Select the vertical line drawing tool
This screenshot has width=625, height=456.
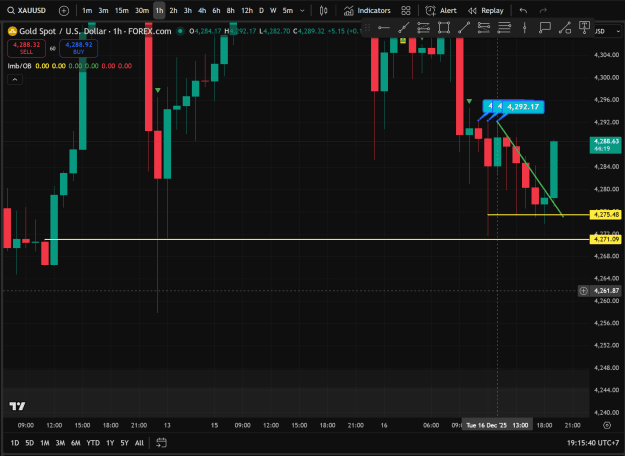coord(525,28)
